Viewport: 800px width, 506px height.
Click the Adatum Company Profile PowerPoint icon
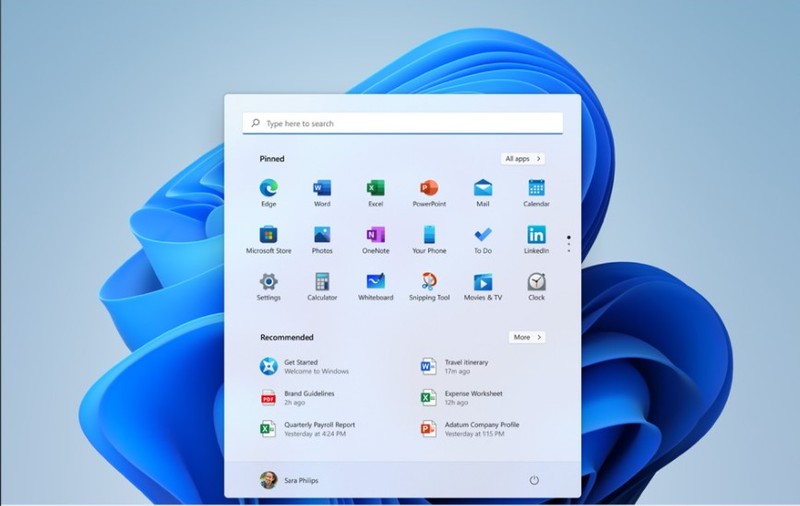(428, 428)
